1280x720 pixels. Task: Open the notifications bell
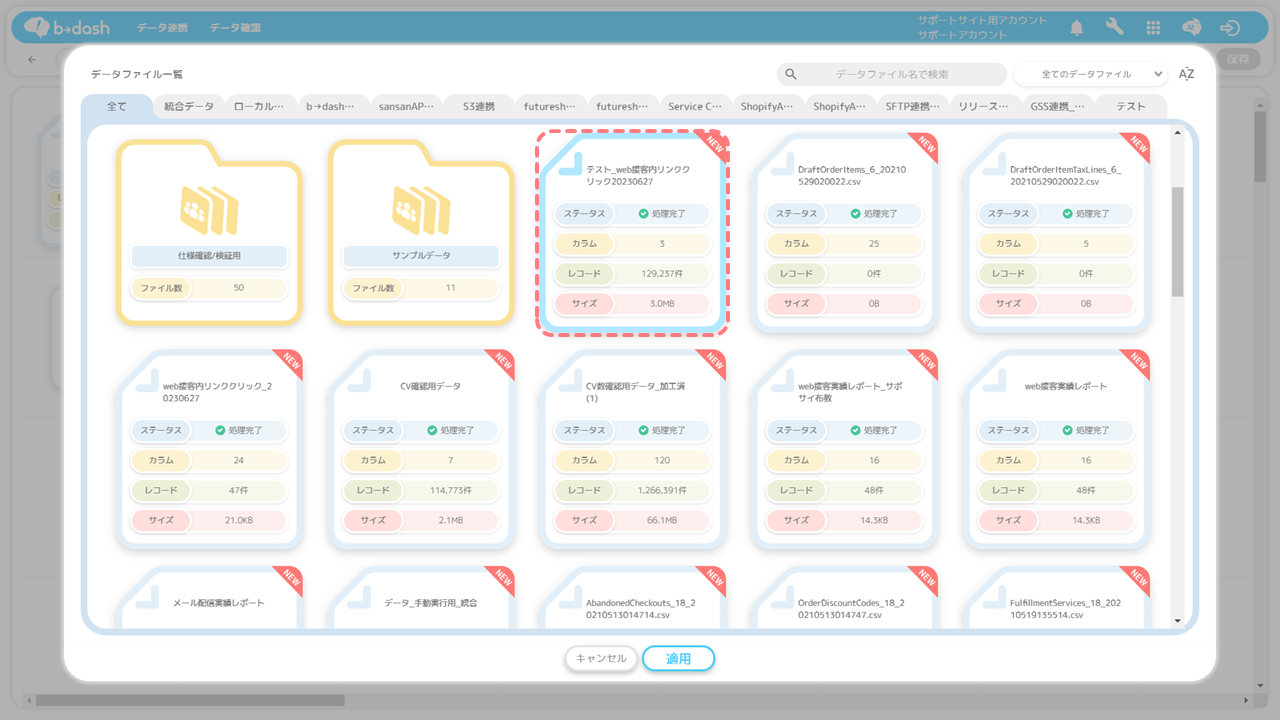[x=1077, y=28]
